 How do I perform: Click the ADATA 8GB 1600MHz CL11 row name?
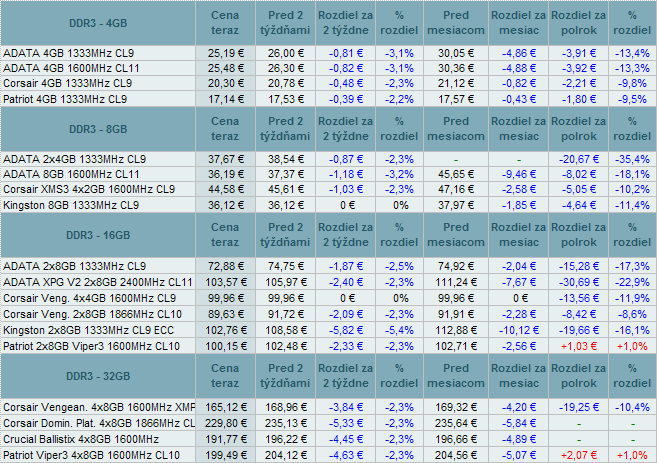click(x=71, y=174)
